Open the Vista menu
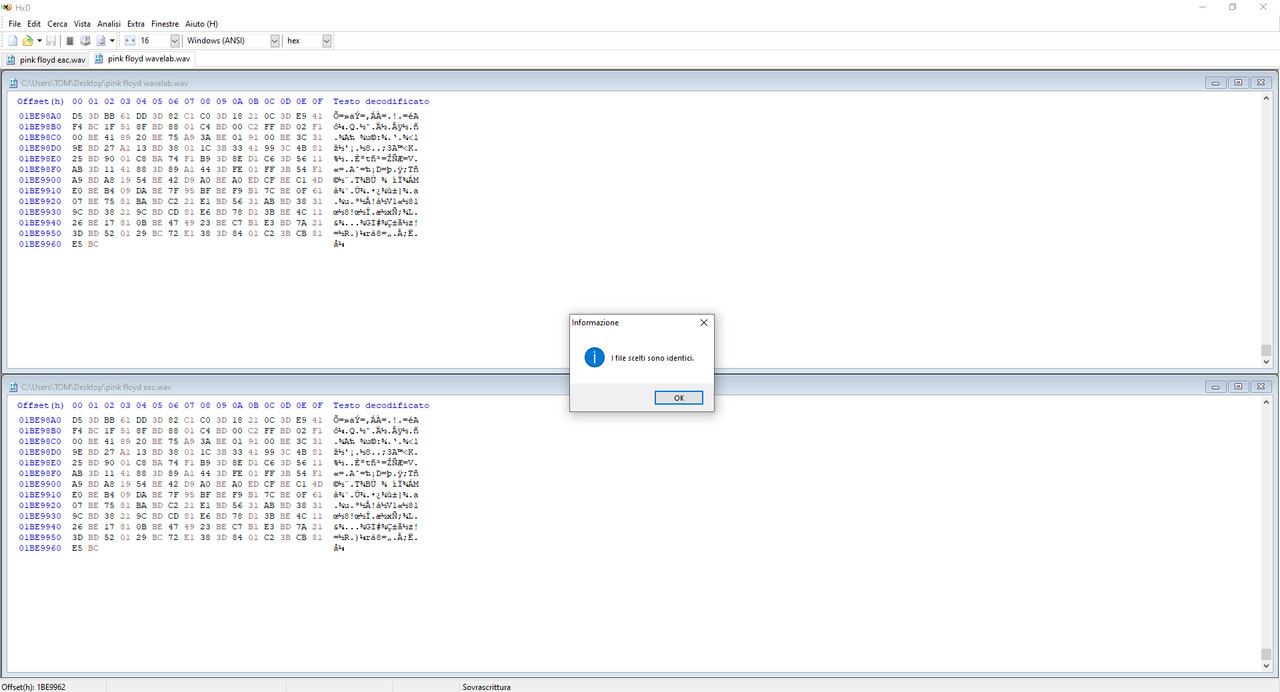The height and width of the screenshot is (692, 1280). (x=82, y=23)
